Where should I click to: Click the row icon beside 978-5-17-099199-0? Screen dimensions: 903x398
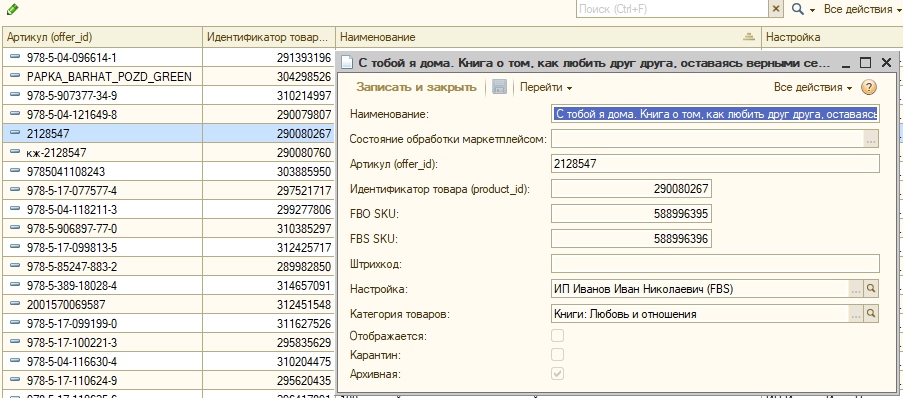[16, 323]
